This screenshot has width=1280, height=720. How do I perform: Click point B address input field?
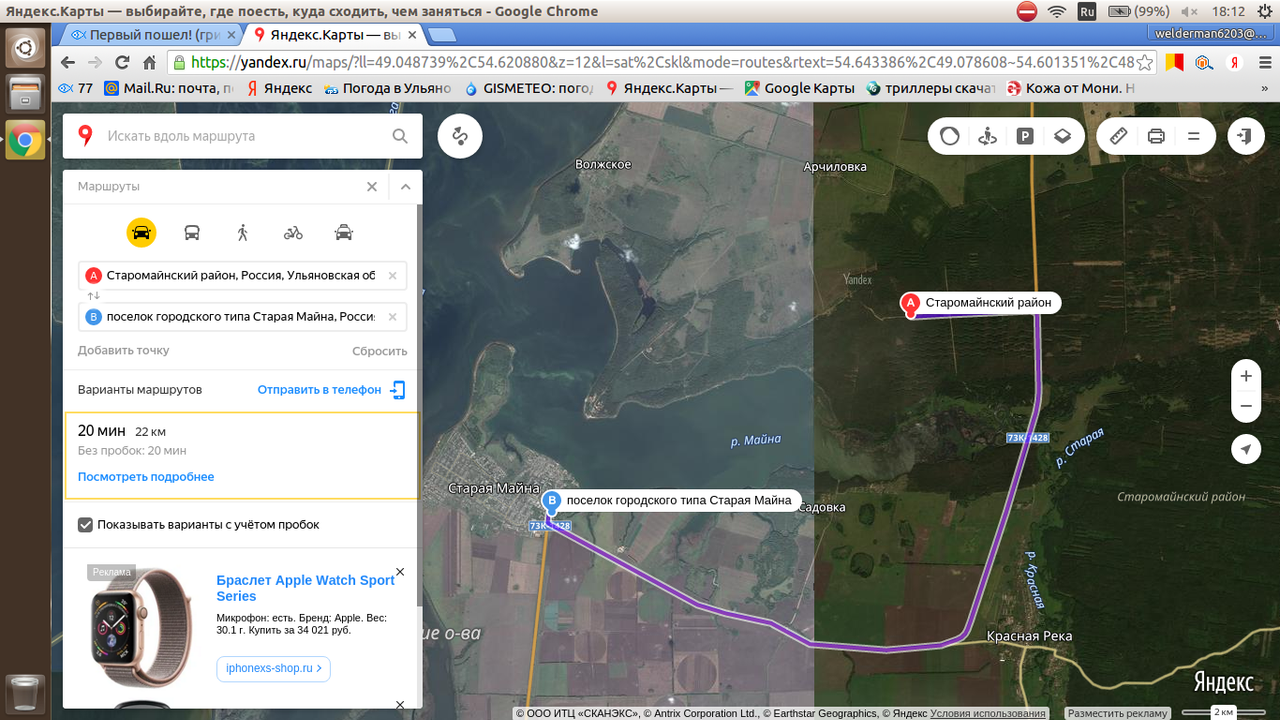(242, 317)
